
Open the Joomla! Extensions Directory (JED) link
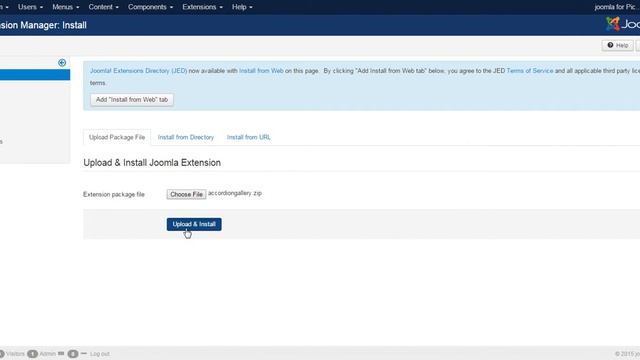click(138, 71)
